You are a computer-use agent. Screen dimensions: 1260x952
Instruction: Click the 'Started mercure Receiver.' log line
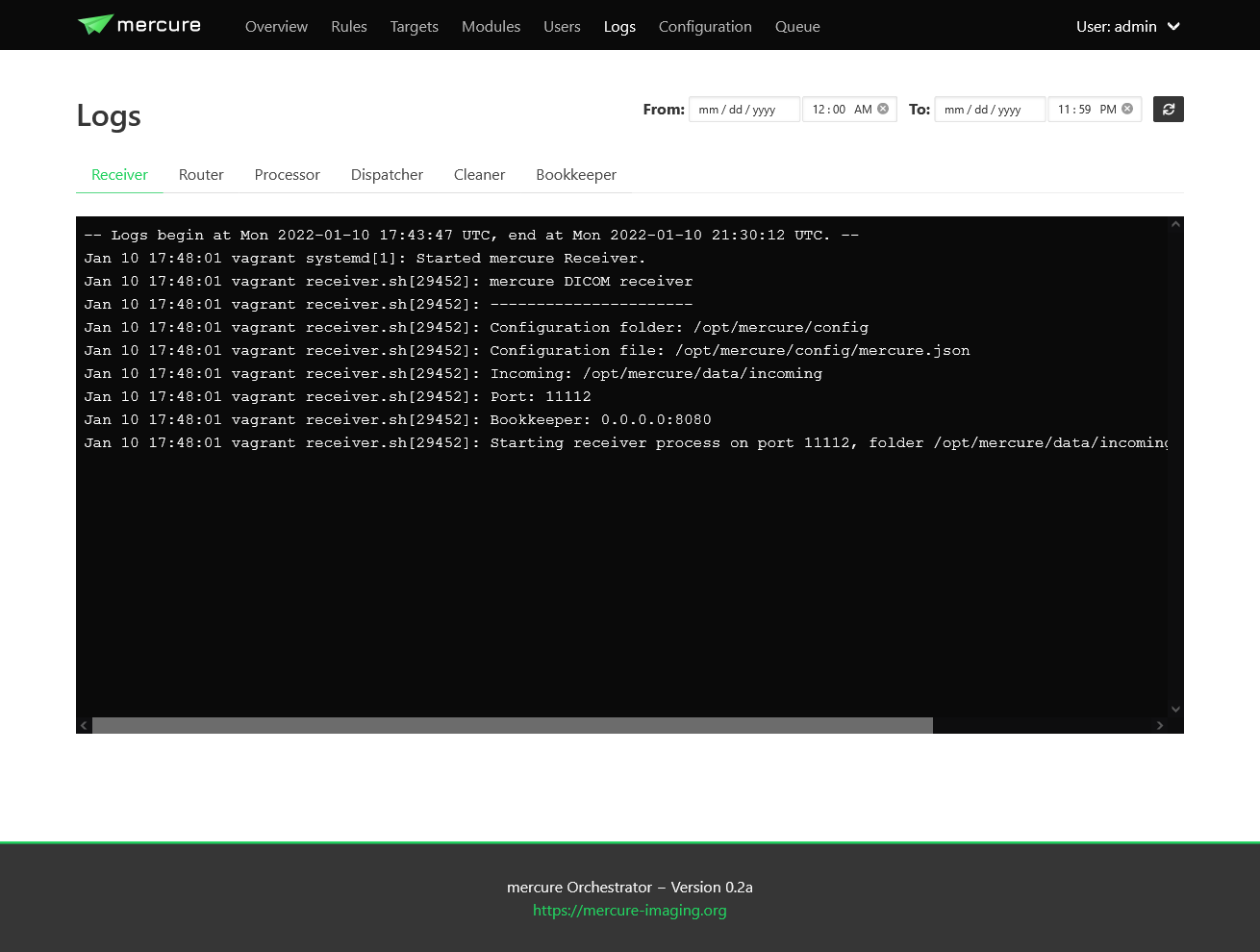click(x=365, y=258)
